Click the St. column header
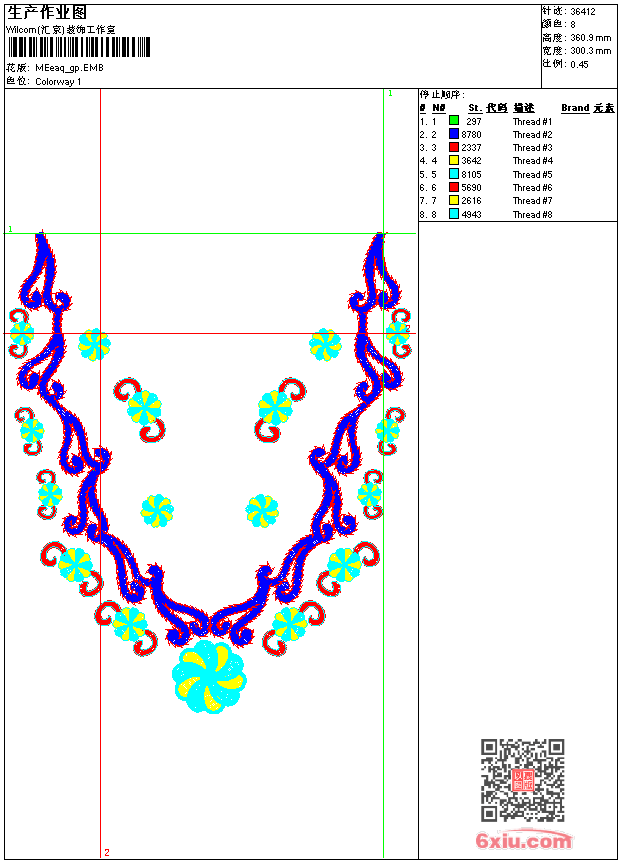Viewport: 620px width, 860px height. click(x=475, y=108)
